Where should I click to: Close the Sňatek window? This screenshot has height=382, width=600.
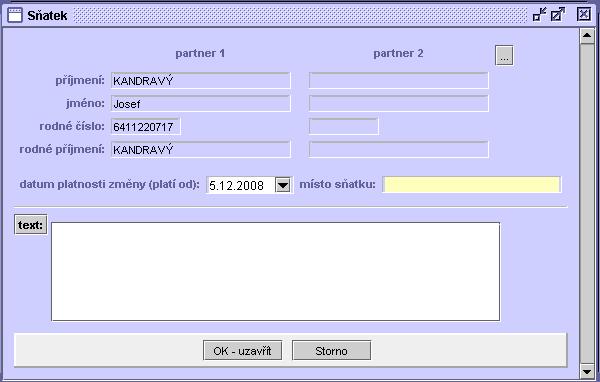pyautogui.click(x=584, y=15)
